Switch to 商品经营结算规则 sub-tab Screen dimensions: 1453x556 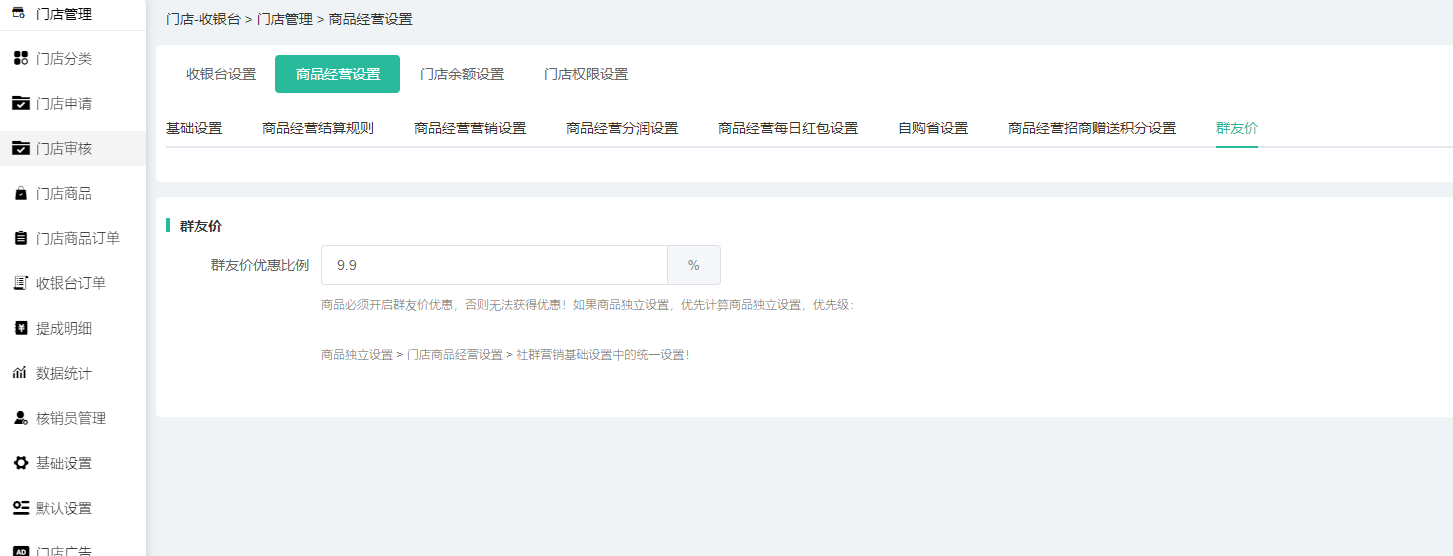[317, 129]
